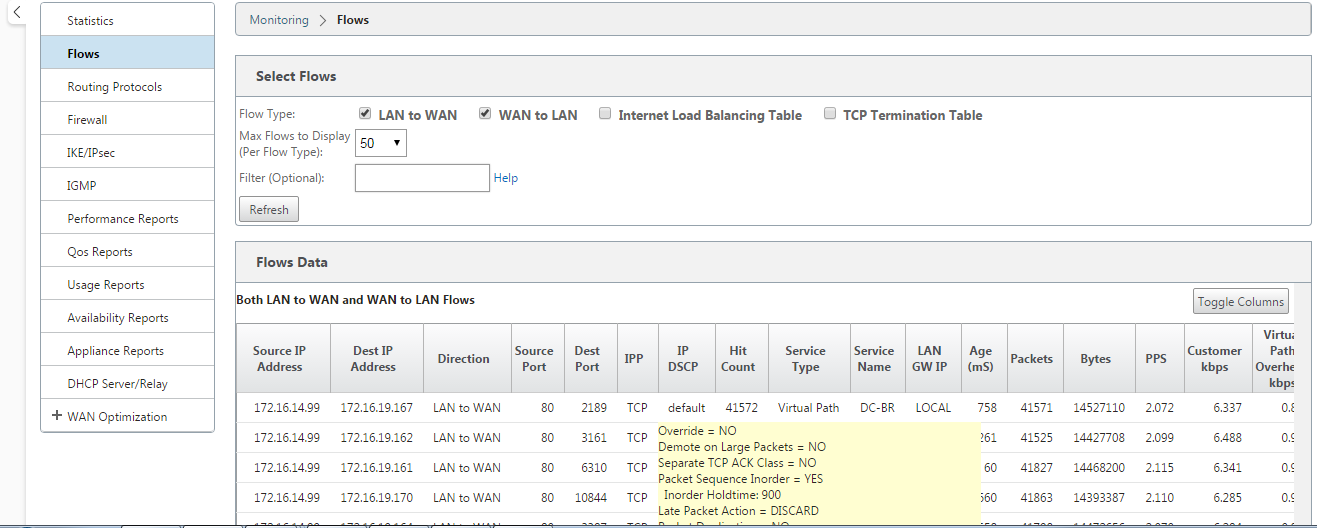Select Flows in the sidebar
The height and width of the screenshot is (528, 1317).
[127, 53]
